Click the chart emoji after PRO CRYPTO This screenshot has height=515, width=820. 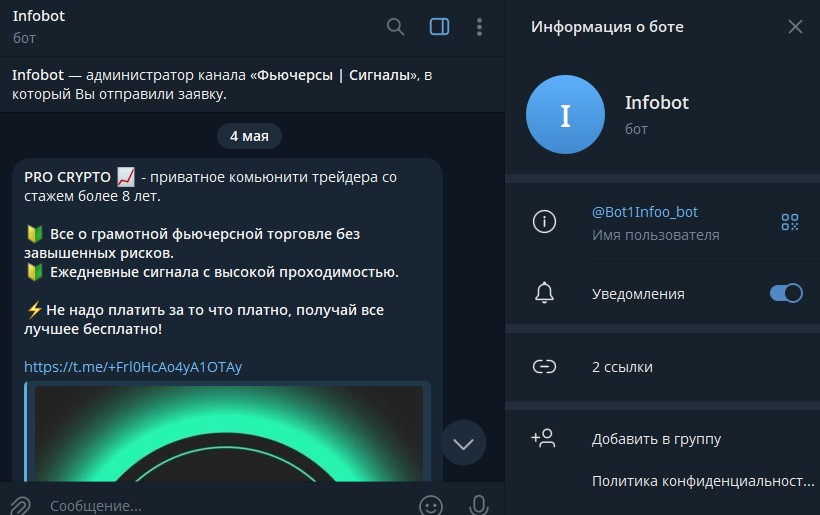(x=126, y=177)
